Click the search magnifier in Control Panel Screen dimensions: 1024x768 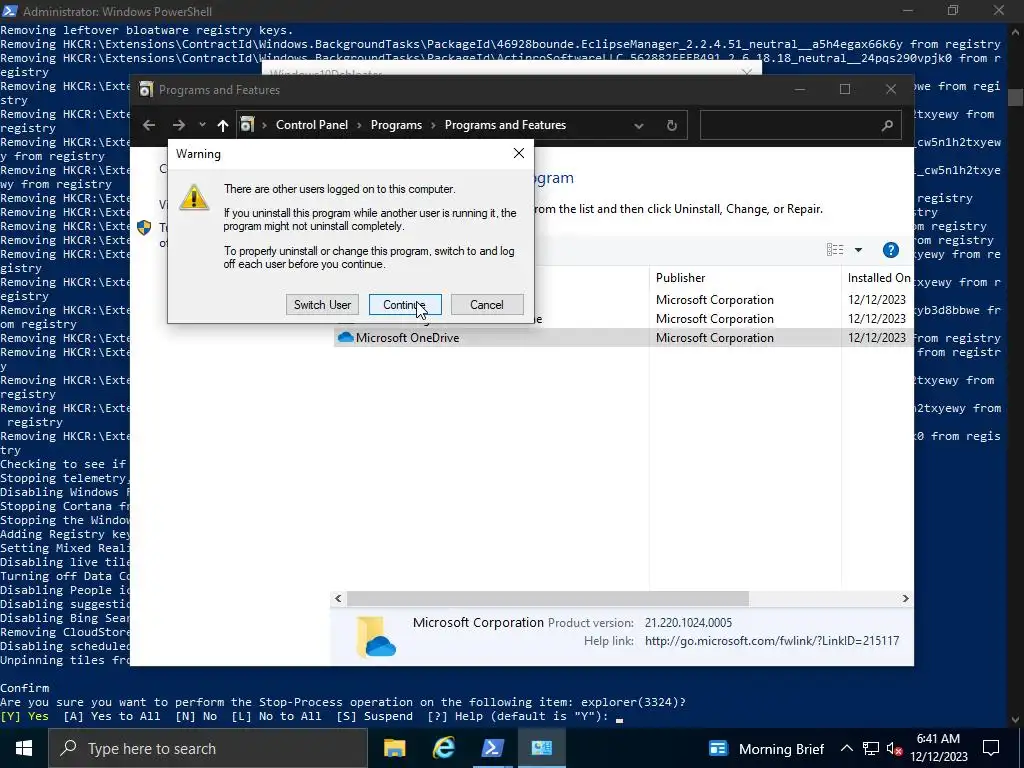(887, 125)
